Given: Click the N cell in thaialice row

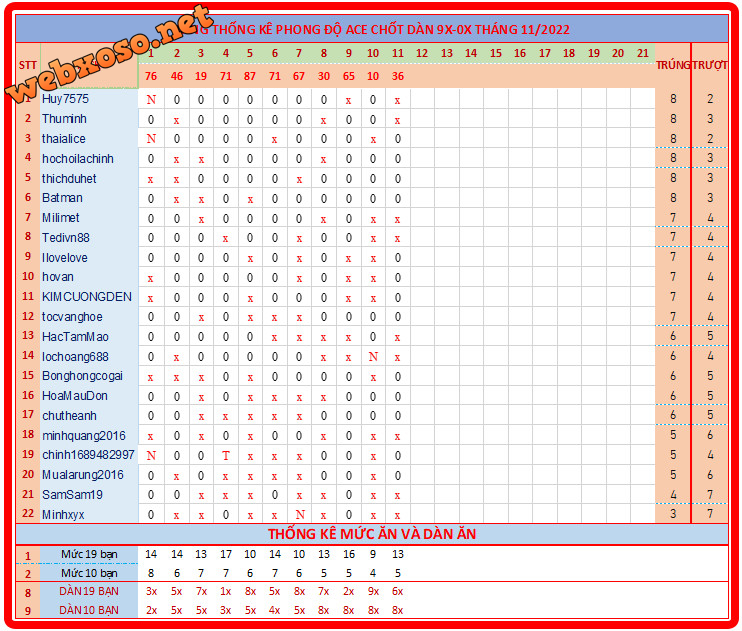Looking at the screenshot, I should 151,139.
